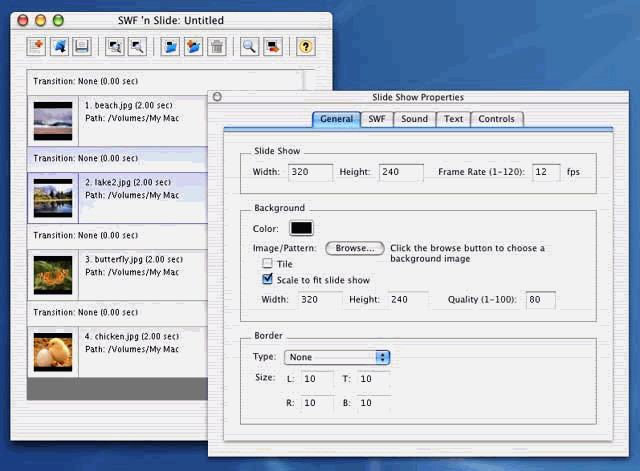Click the border size T field
Screen dimensions: 640x471
point(373,379)
